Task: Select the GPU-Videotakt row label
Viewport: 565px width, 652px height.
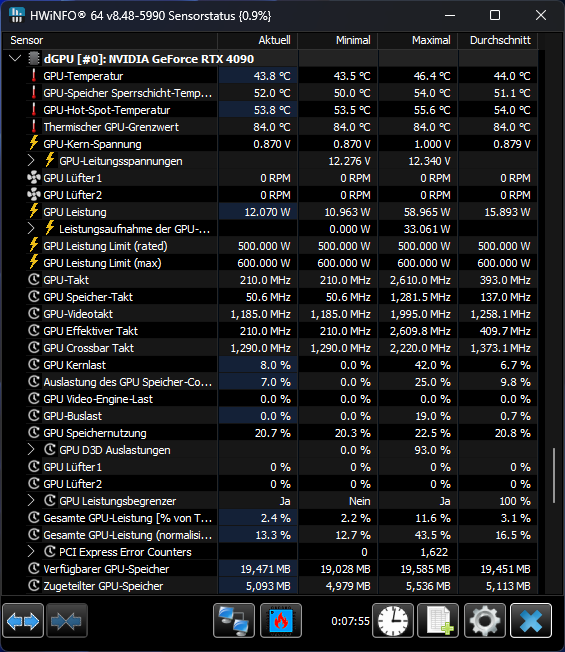Action: [78, 314]
